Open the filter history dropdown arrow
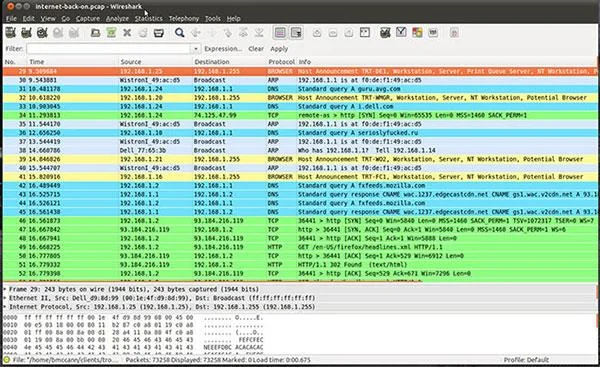 click(196, 49)
